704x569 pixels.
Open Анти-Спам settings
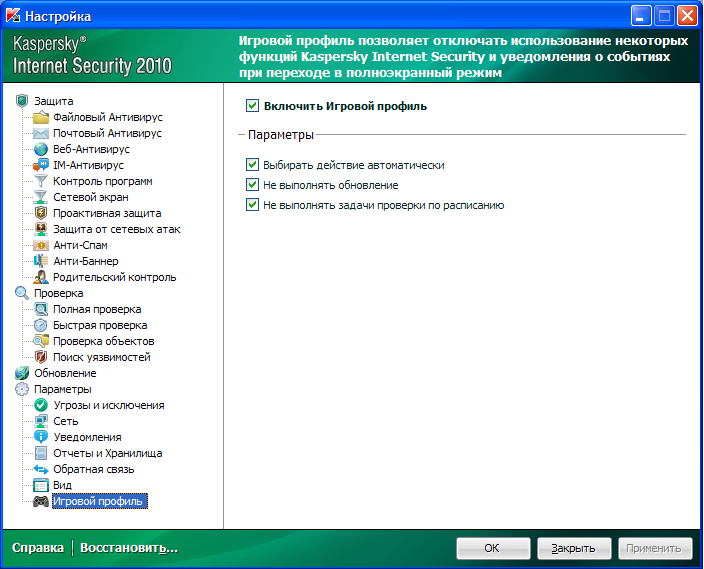pos(80,245)
